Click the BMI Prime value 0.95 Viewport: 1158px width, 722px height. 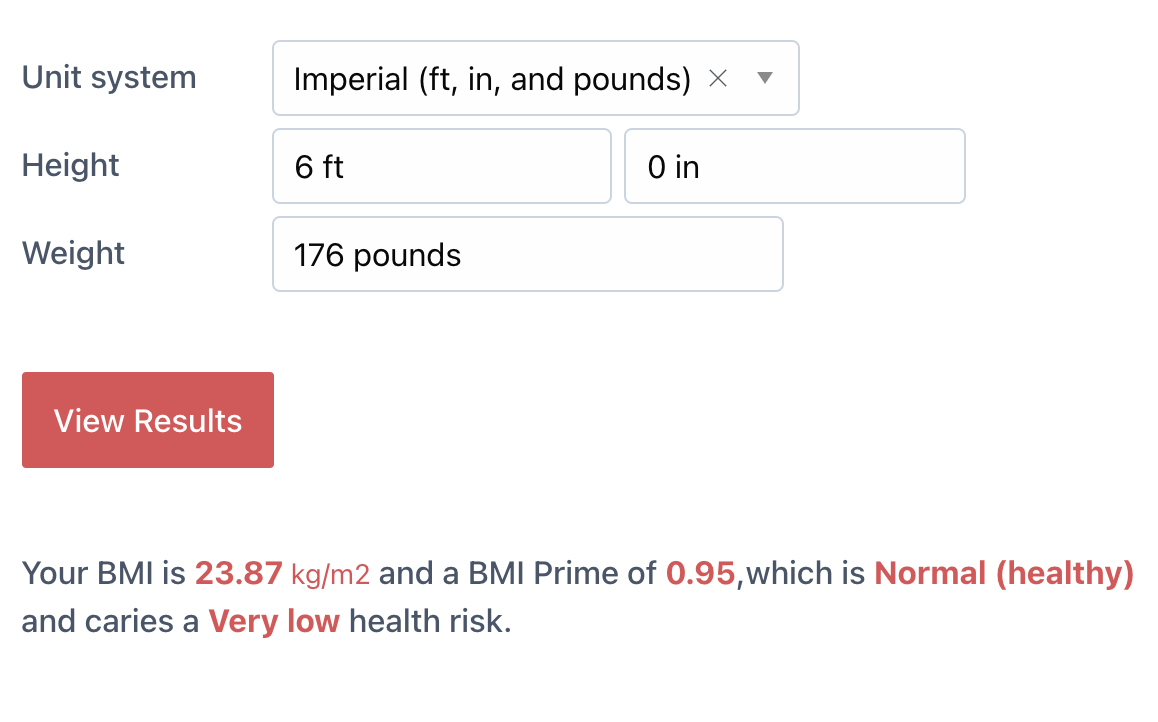(694, 573)
